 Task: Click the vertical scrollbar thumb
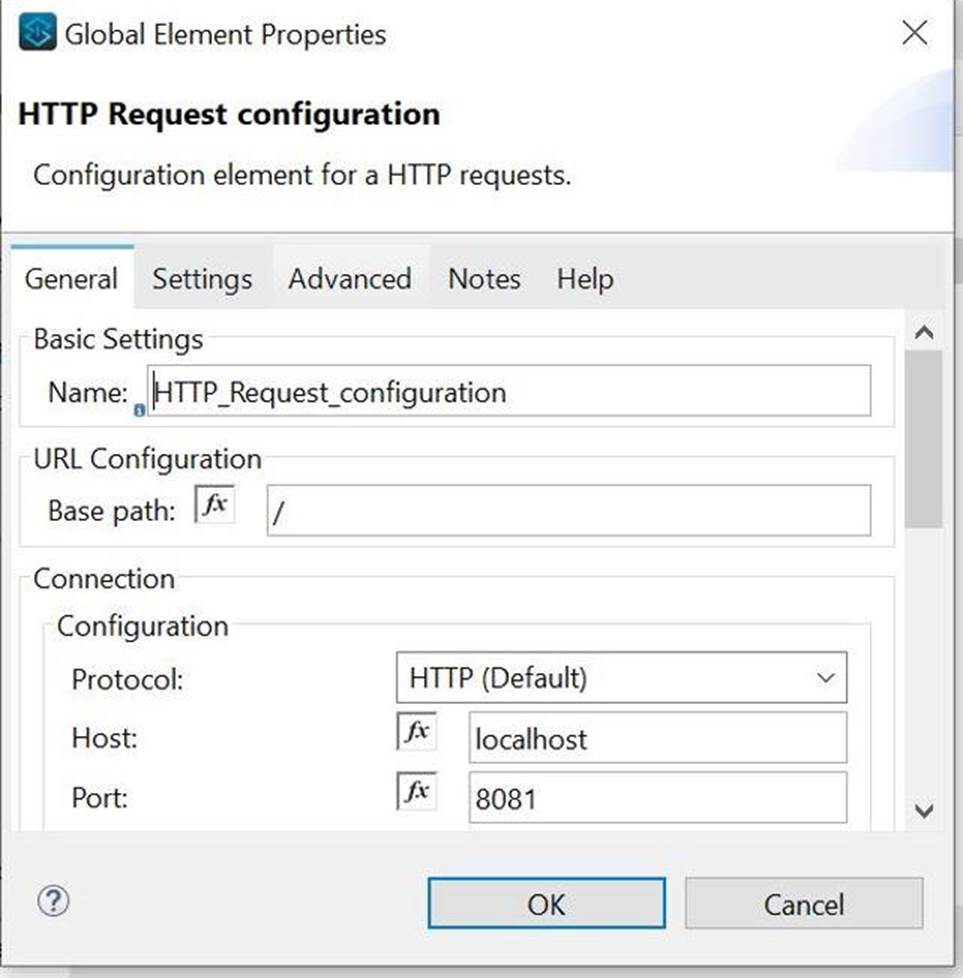pyautogui.click(x=924, y=440)
